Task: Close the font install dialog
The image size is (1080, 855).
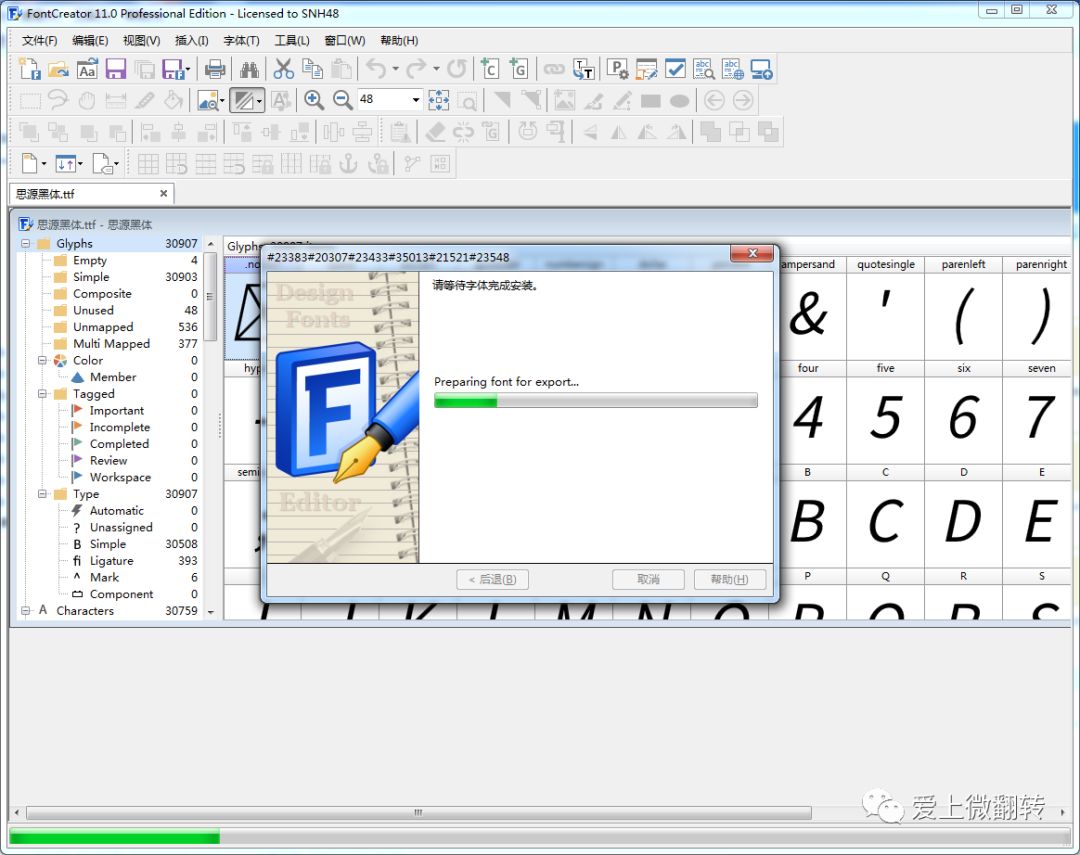Action: point(752,254)
